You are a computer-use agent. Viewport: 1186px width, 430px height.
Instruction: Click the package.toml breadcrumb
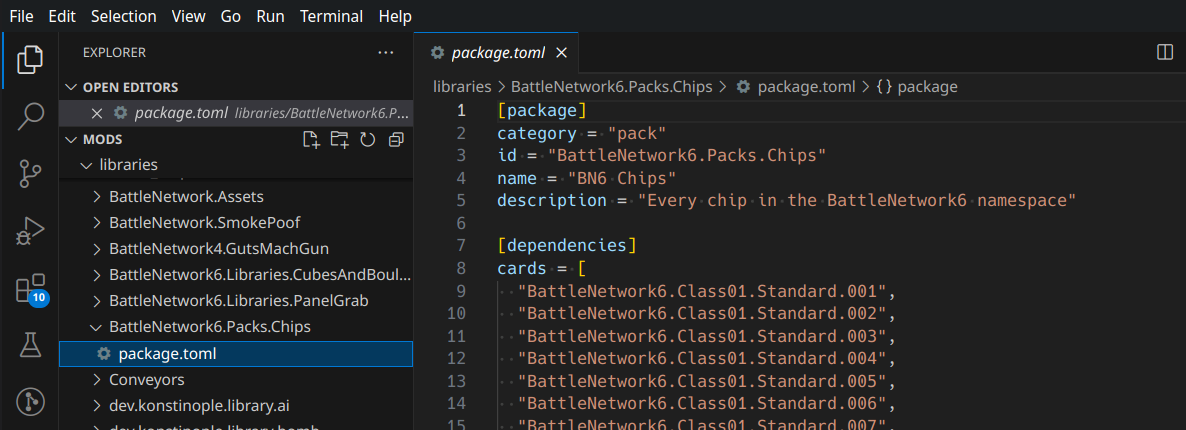(x=806, y=87)
